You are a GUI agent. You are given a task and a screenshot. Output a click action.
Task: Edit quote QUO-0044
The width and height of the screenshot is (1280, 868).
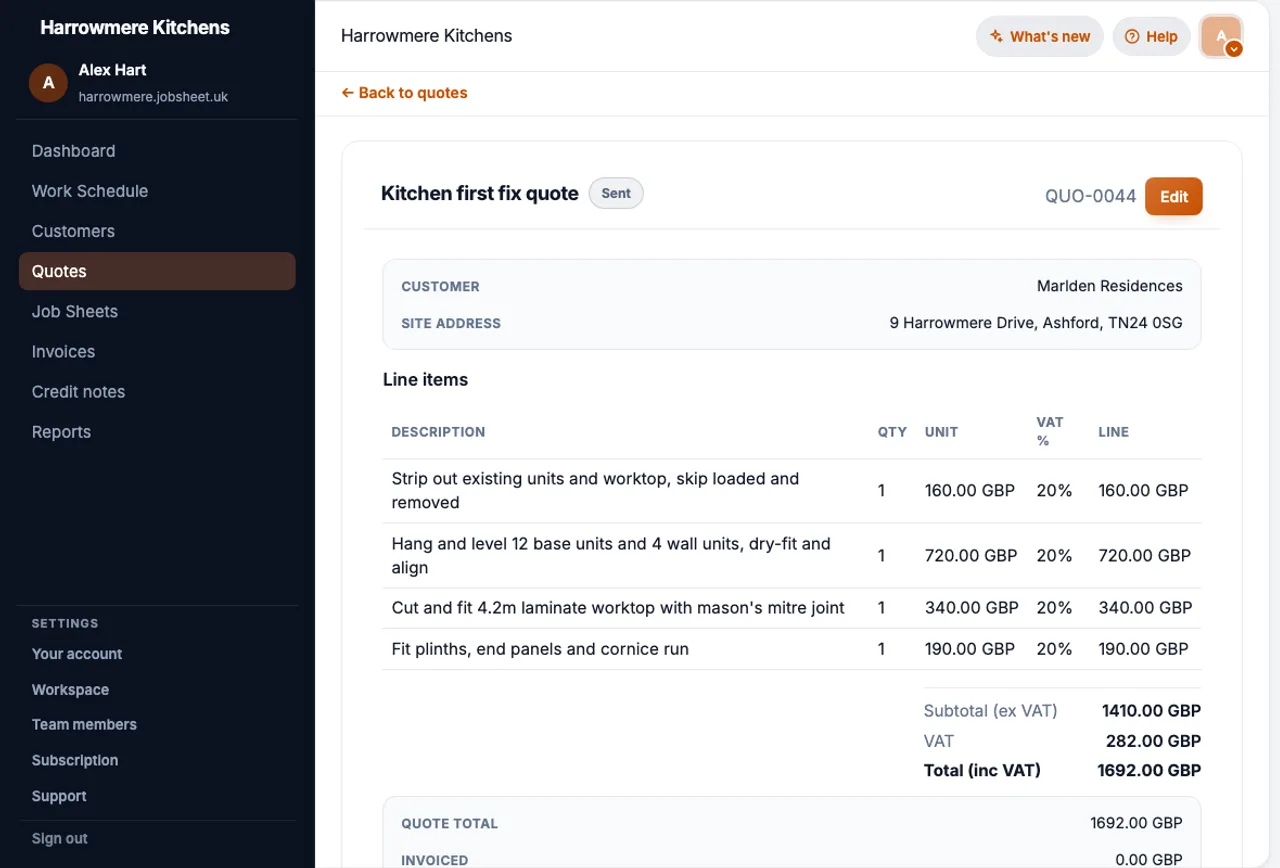(1174, 196)
